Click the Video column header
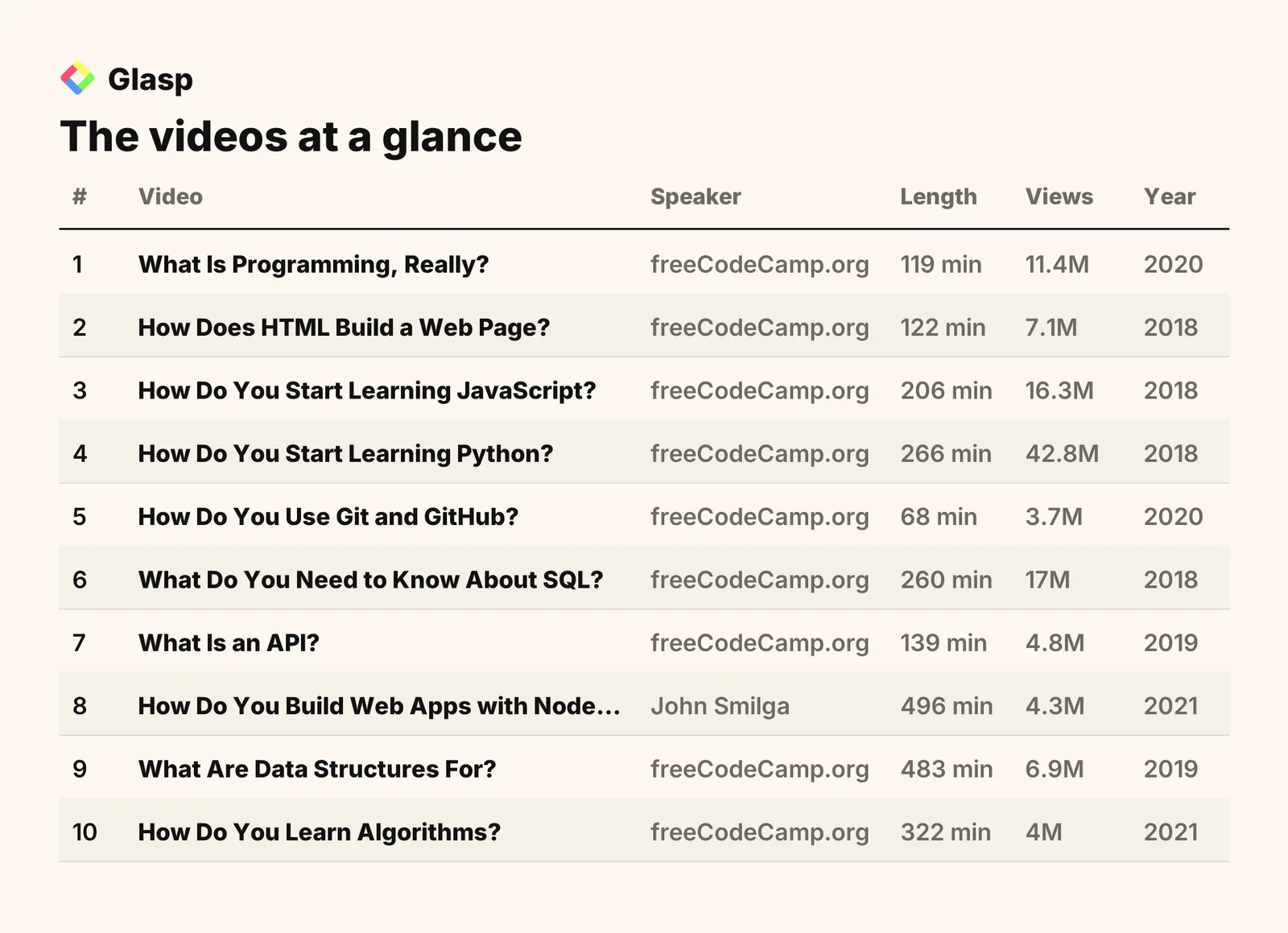The height and width of the screenshot is (933, 1288). (x=171, y=196)
